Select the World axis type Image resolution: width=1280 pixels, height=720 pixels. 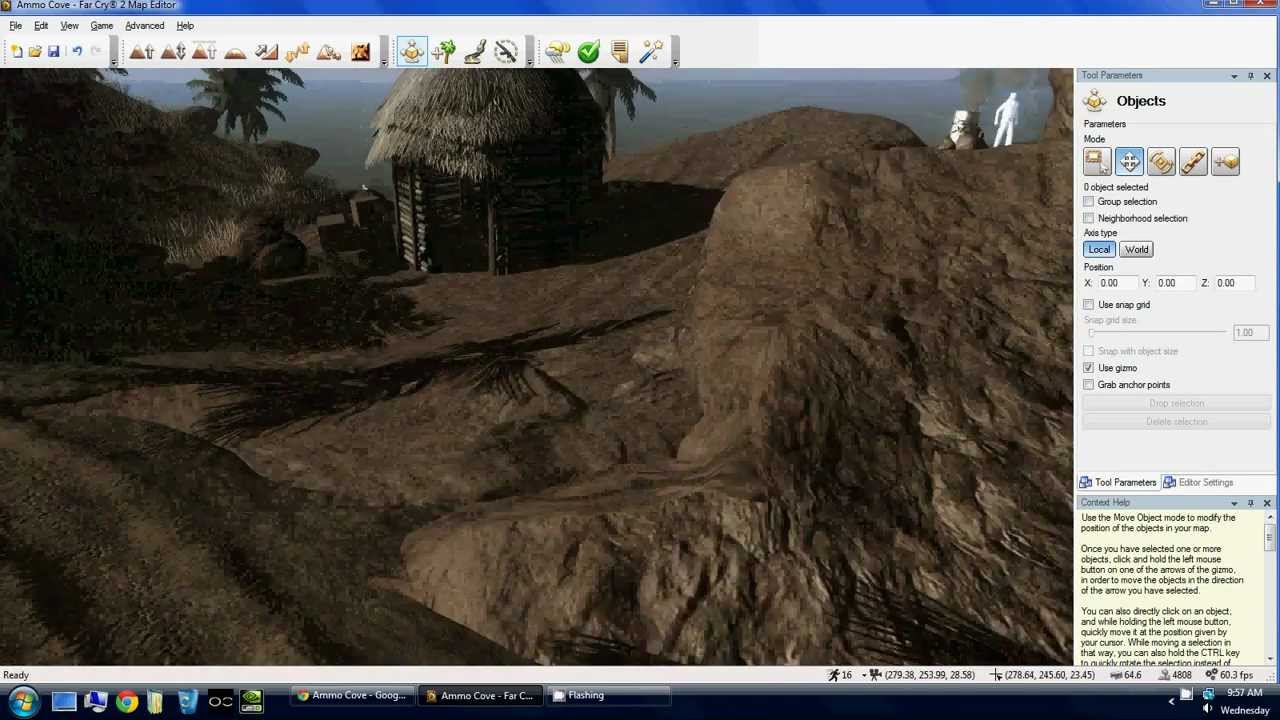pyautogui.click(x=1136, y=250)
